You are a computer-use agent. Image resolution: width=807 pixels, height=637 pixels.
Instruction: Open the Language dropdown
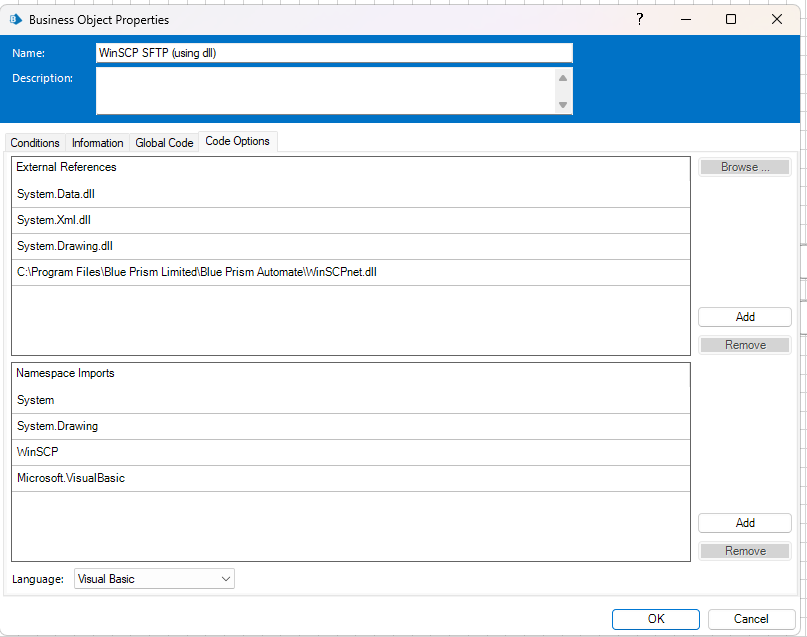[154, 579]
